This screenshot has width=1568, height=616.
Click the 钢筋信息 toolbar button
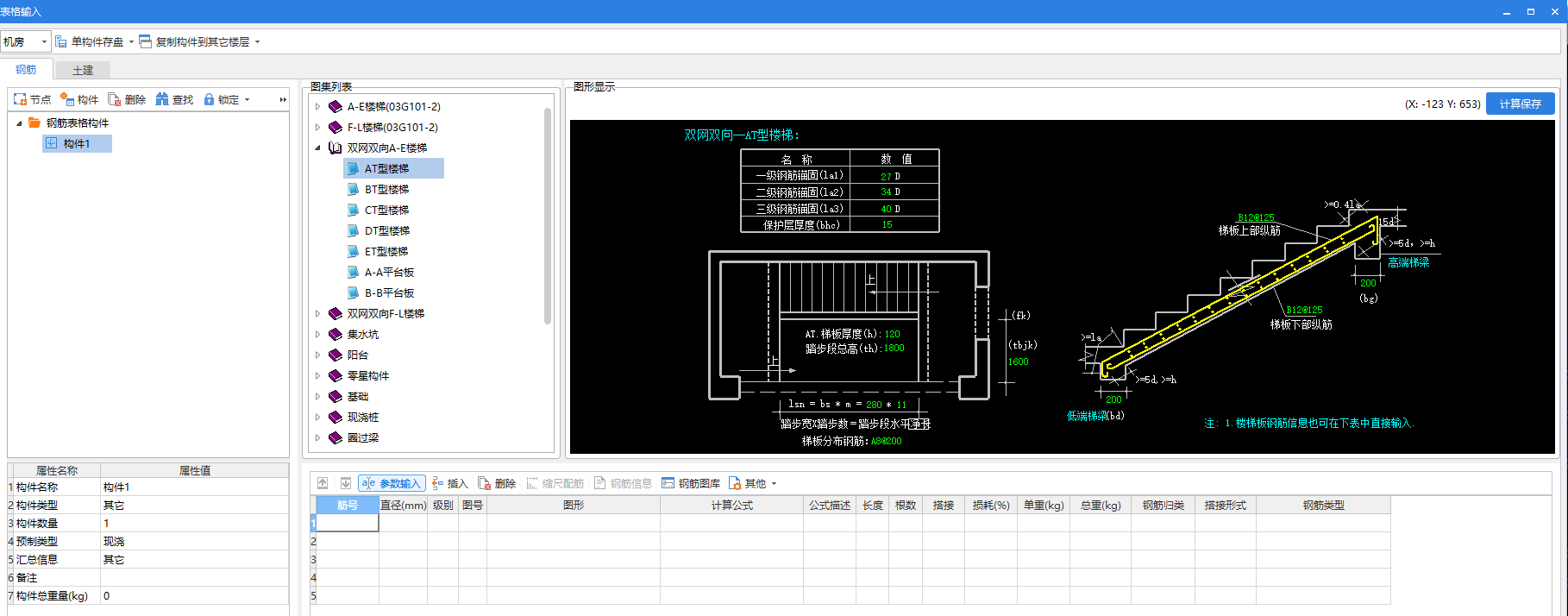coord(624,483)
